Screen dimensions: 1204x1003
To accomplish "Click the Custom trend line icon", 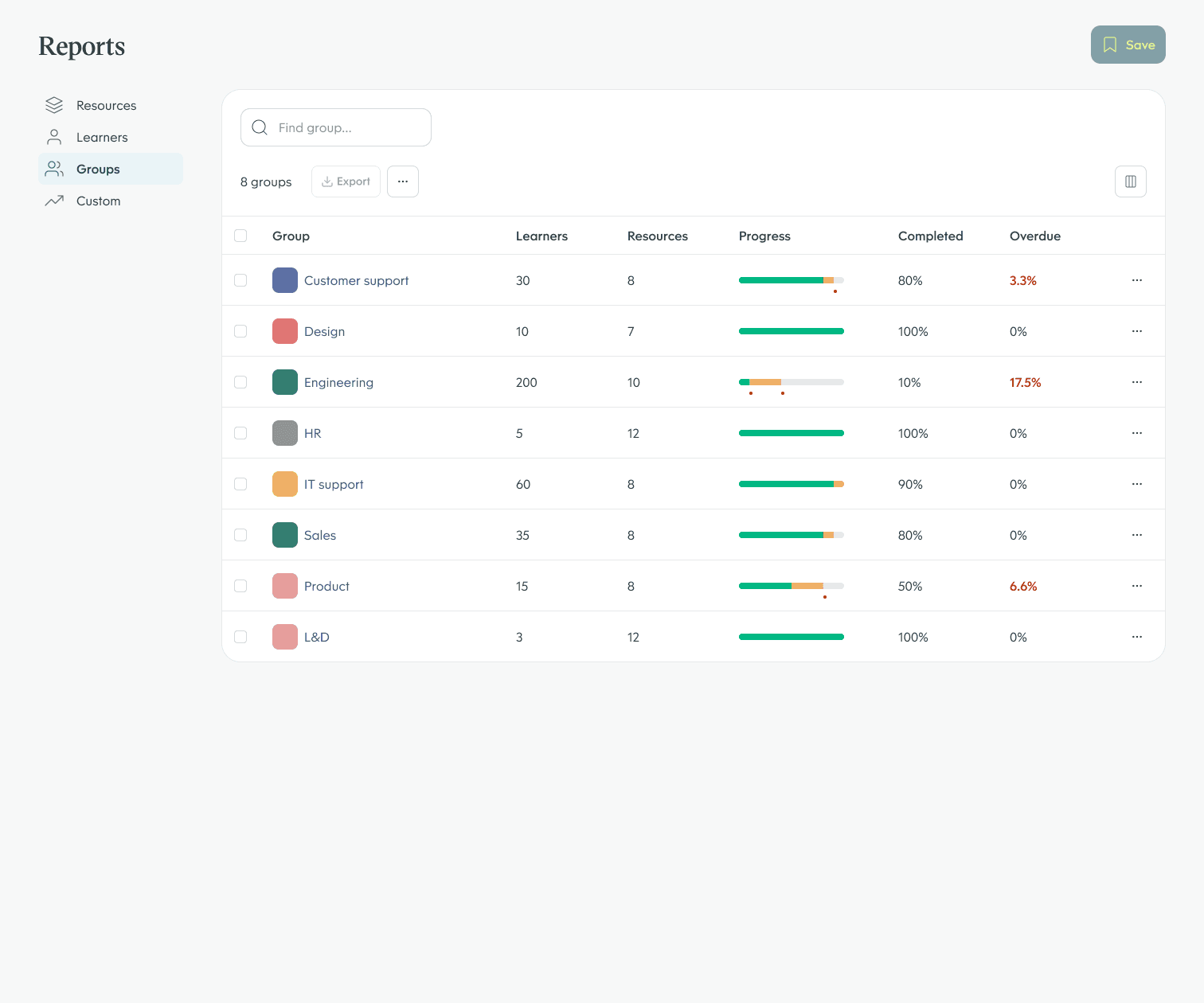I will tap(54, 201).
